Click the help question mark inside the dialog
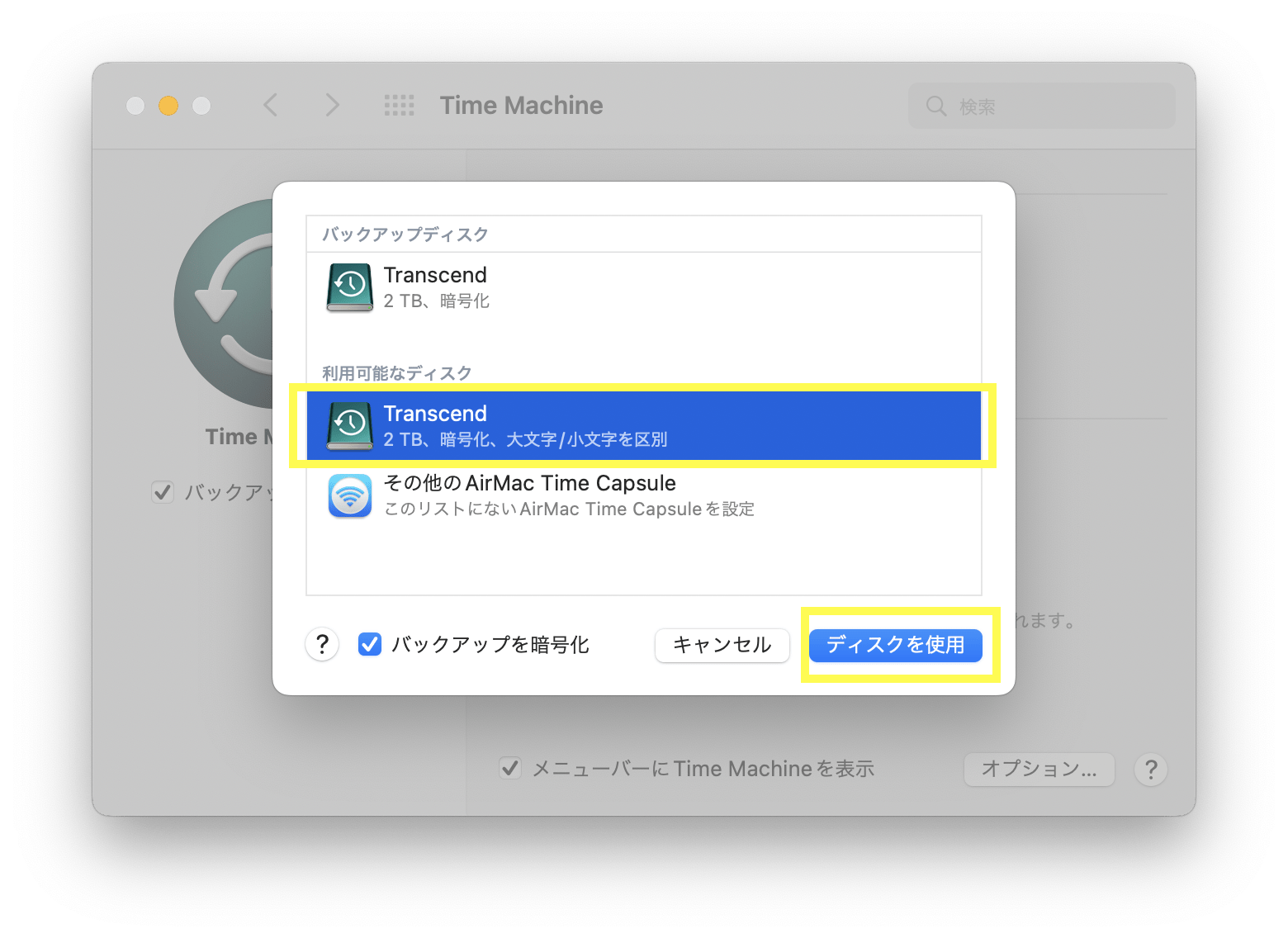 click(322, 645)
